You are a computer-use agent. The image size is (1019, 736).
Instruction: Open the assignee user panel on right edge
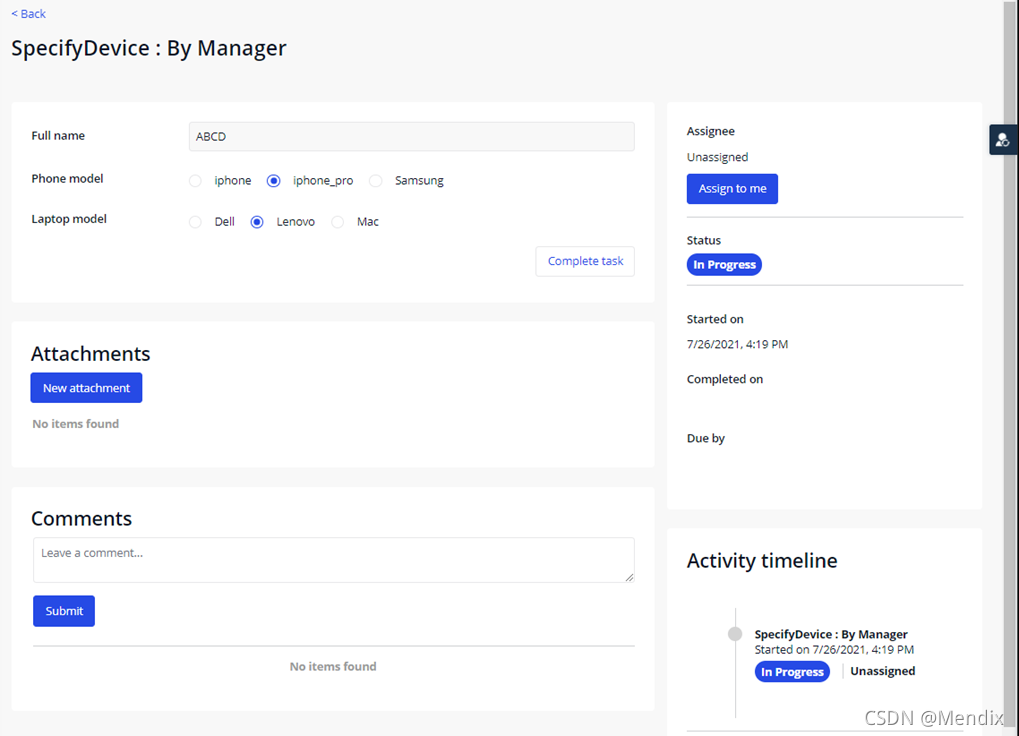(x=1003, y=139)
